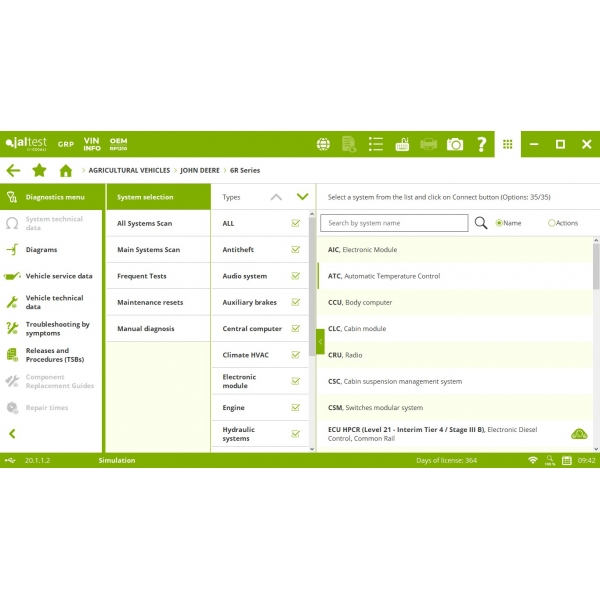Click the Search by system name field
Viewport: 600px width, 600px height.
[x=396, y=223]
